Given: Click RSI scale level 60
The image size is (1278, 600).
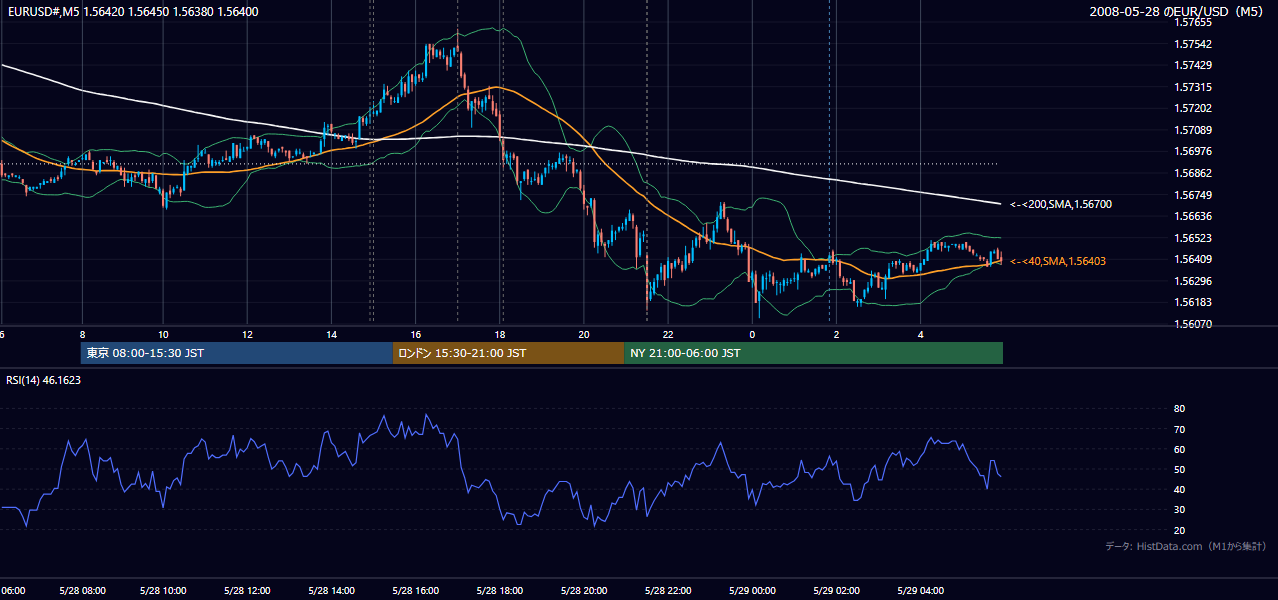Looking at the screenshot, I should 1179,449.
